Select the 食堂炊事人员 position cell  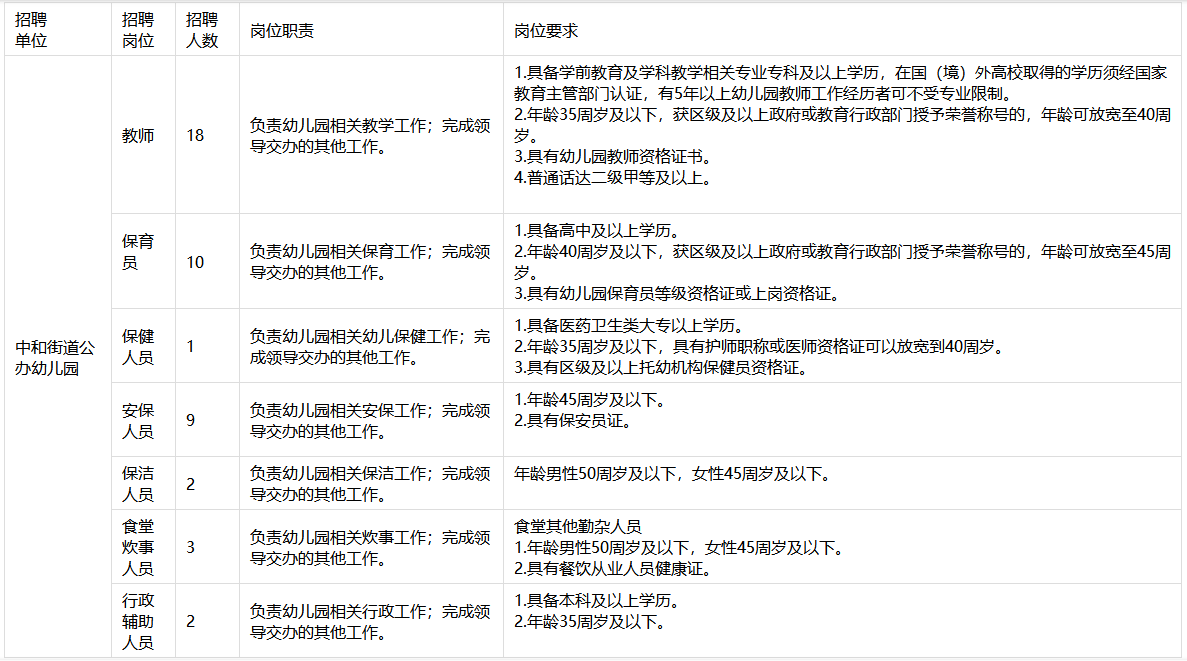138,547
